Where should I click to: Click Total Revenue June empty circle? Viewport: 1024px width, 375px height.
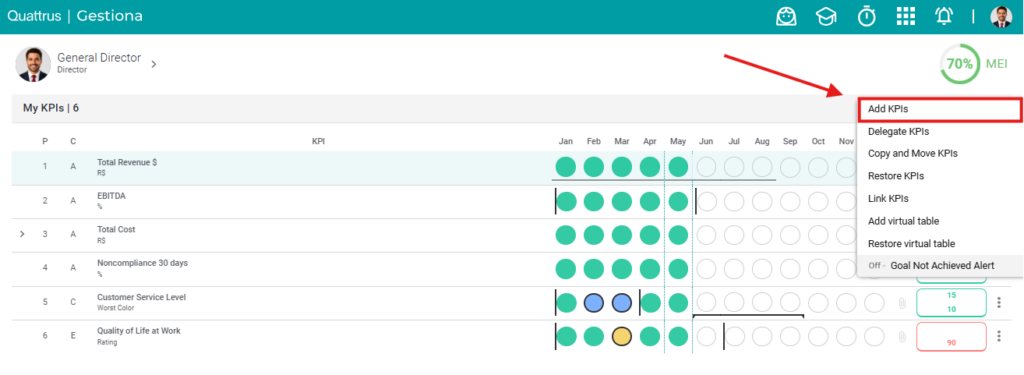[x=706, y=167]
